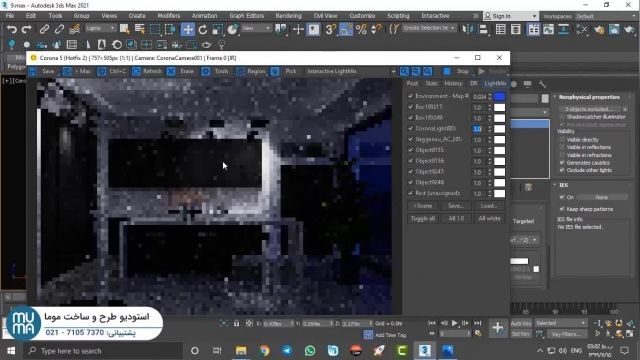Screen dimensions: 640x360
Task: Toggle the Percent Snap icon
Action: (361, 29)
